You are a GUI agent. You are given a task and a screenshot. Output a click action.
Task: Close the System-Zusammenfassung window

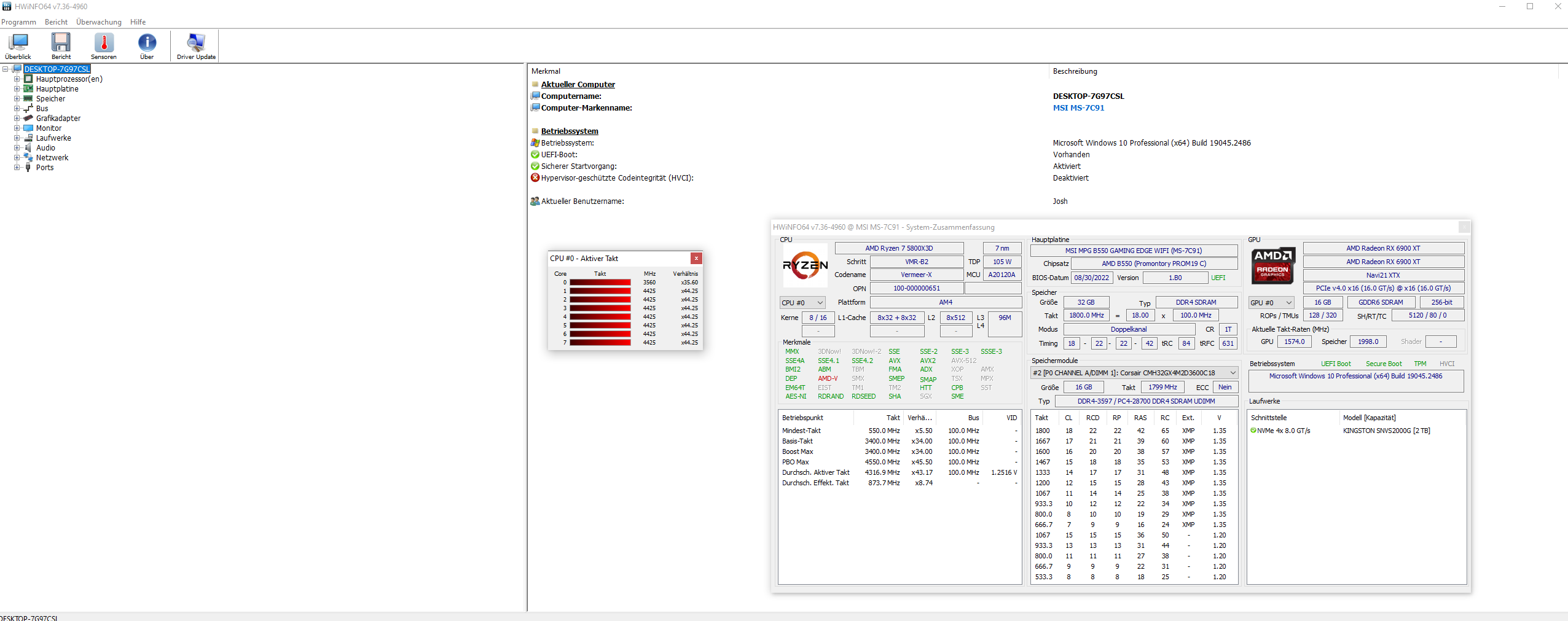pos(1464,227)
